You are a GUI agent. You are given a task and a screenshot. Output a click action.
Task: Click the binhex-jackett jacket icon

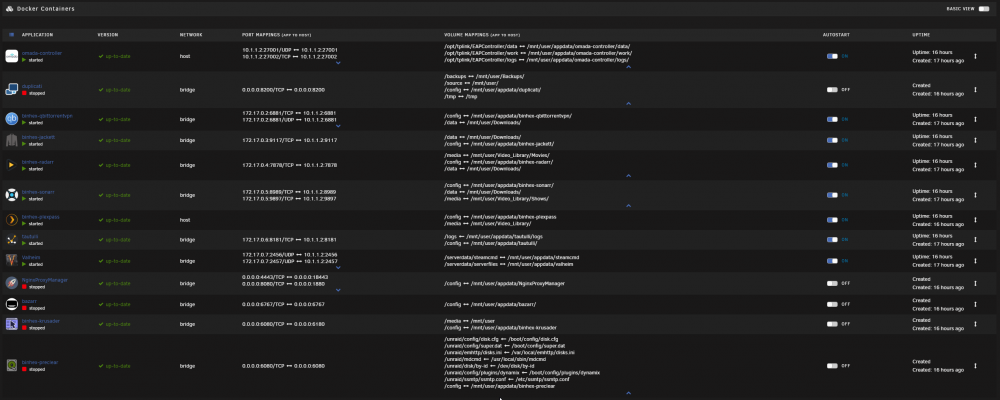(11, 140)
